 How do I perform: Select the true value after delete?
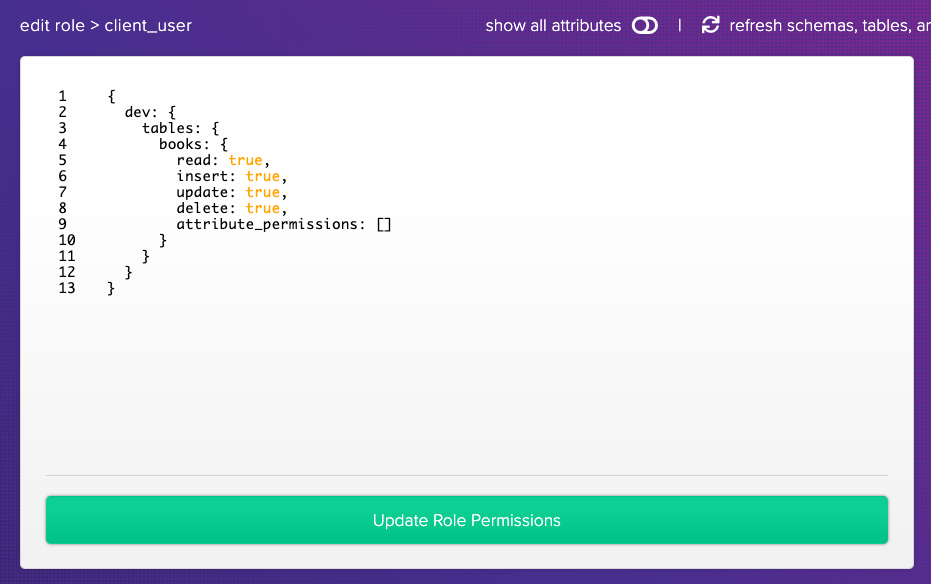pos(262,208)
